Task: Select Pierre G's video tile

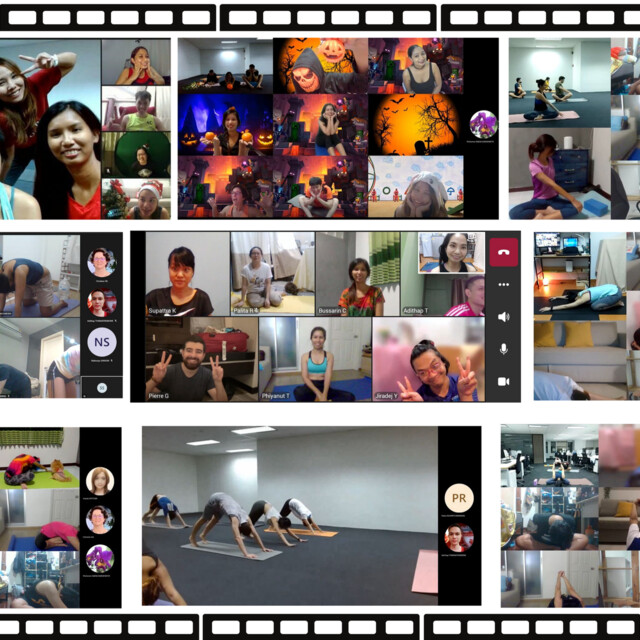Action: (187, 360)
